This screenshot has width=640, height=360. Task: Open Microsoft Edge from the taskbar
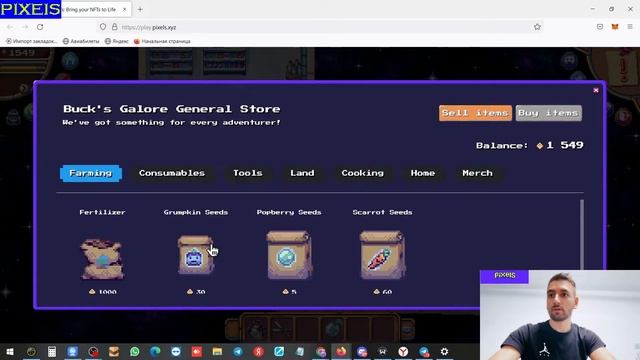[155, 351]
